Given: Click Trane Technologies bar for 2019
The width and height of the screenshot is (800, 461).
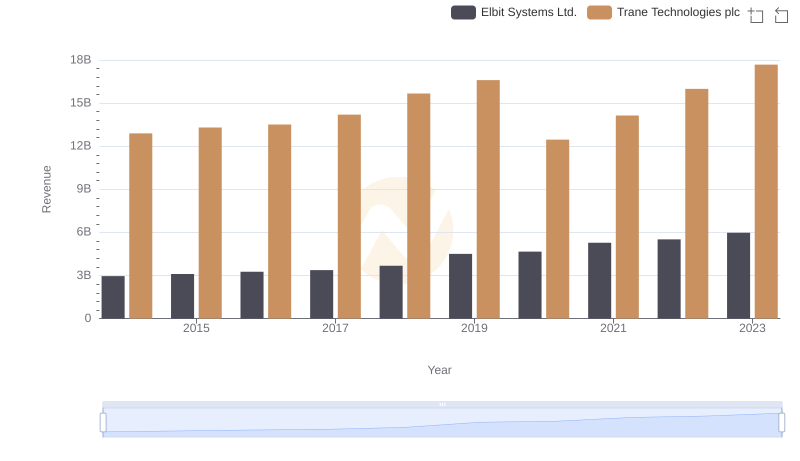Looking at the screenshot, I should point(488,199).
